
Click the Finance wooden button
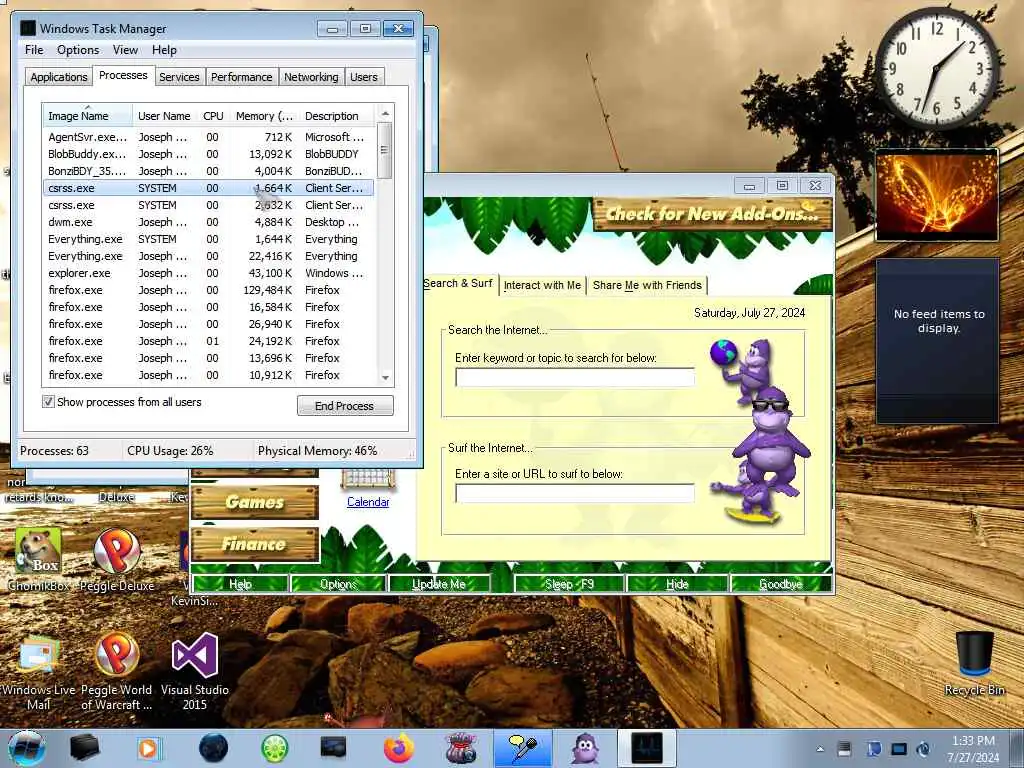pyautogui.click(x=255, y=544)
